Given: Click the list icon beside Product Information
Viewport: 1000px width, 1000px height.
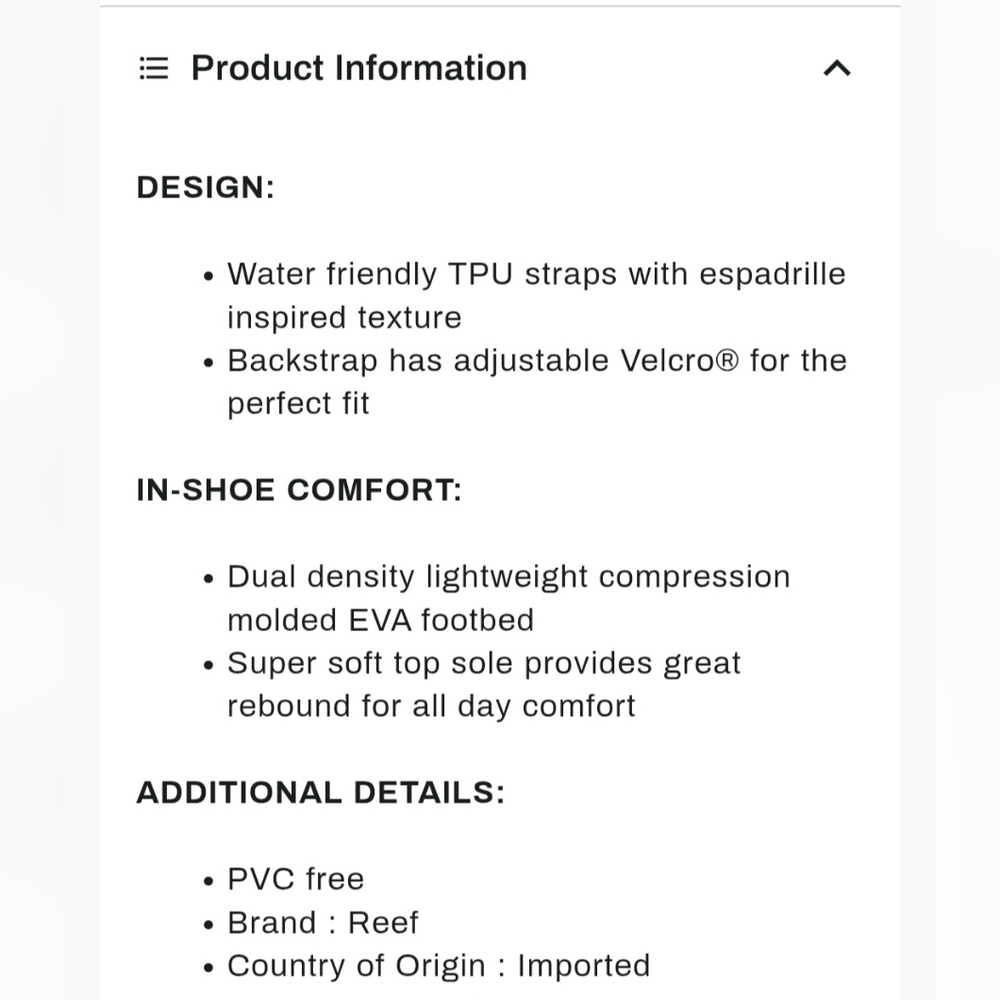Looking at the screenshot, I should click(154, 68).
